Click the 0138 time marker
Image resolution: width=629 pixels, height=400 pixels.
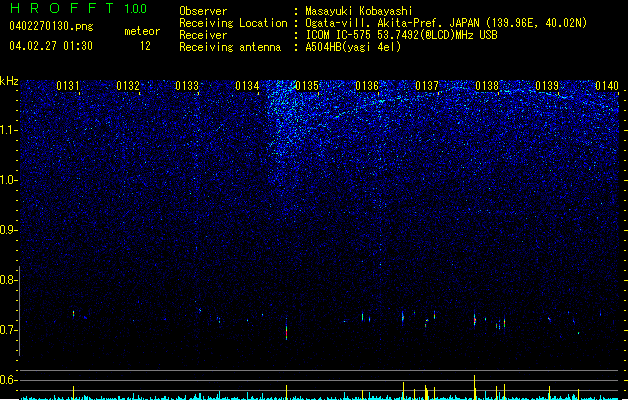(487, 86)
